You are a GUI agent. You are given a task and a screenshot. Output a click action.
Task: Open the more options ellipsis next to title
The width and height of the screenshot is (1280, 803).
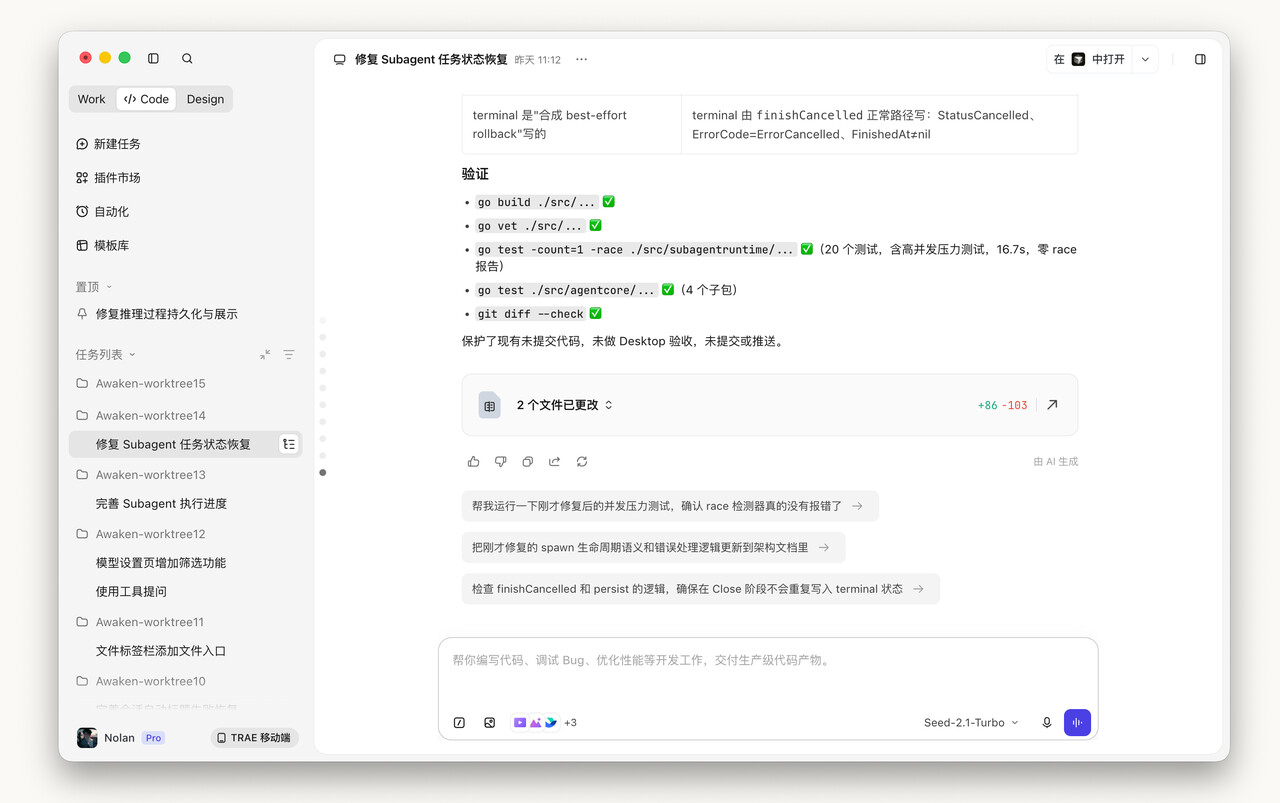pyautogui.click(x=581, y=60)
